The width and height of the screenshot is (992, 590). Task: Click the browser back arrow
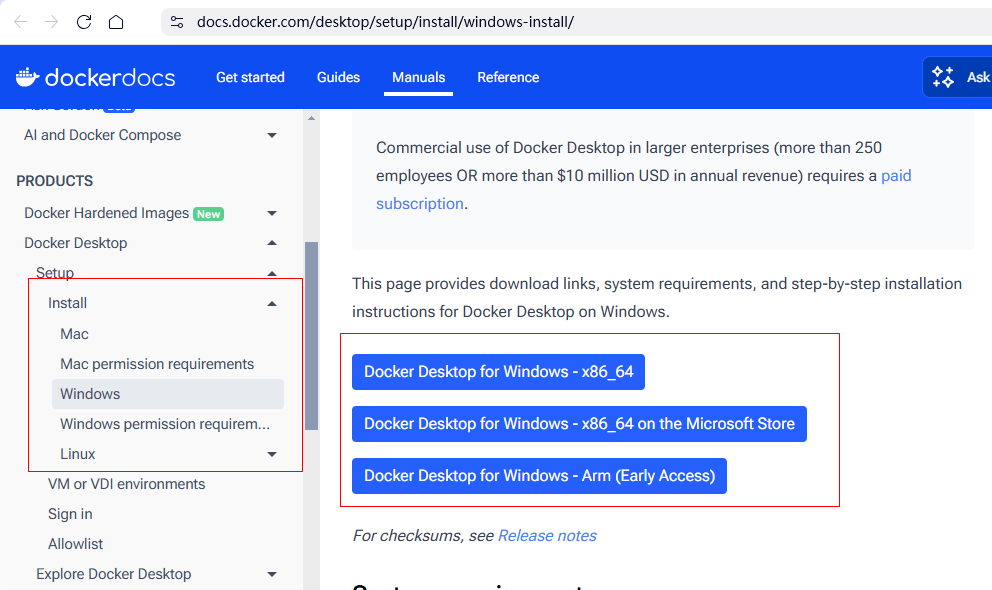click(x=21, y=22)
